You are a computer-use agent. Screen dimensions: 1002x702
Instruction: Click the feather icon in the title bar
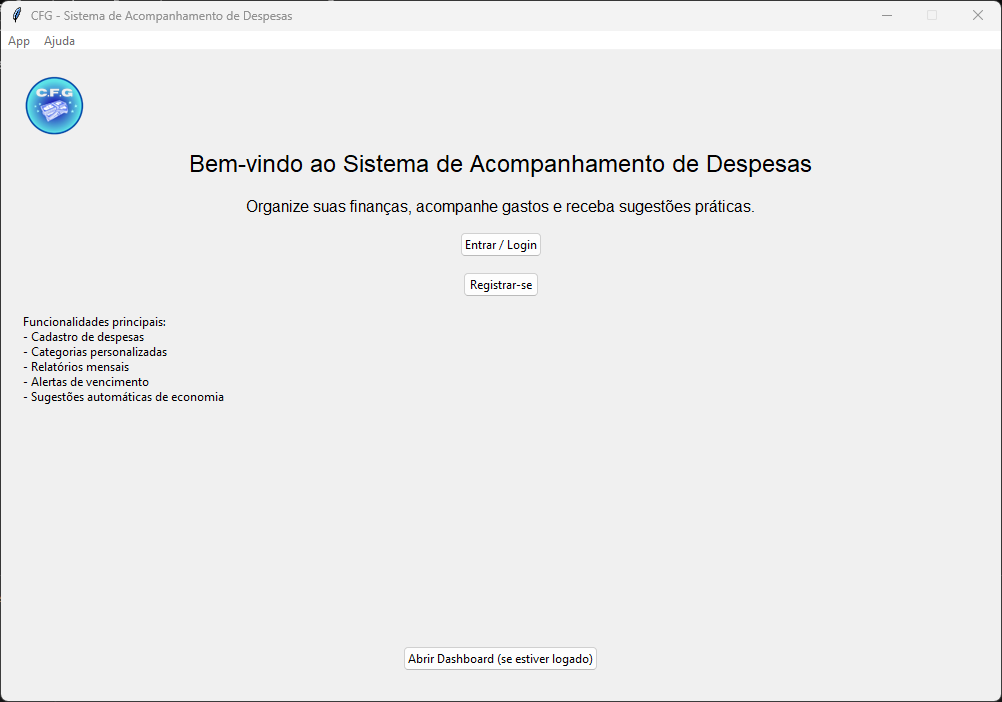(x=16, y=15)
